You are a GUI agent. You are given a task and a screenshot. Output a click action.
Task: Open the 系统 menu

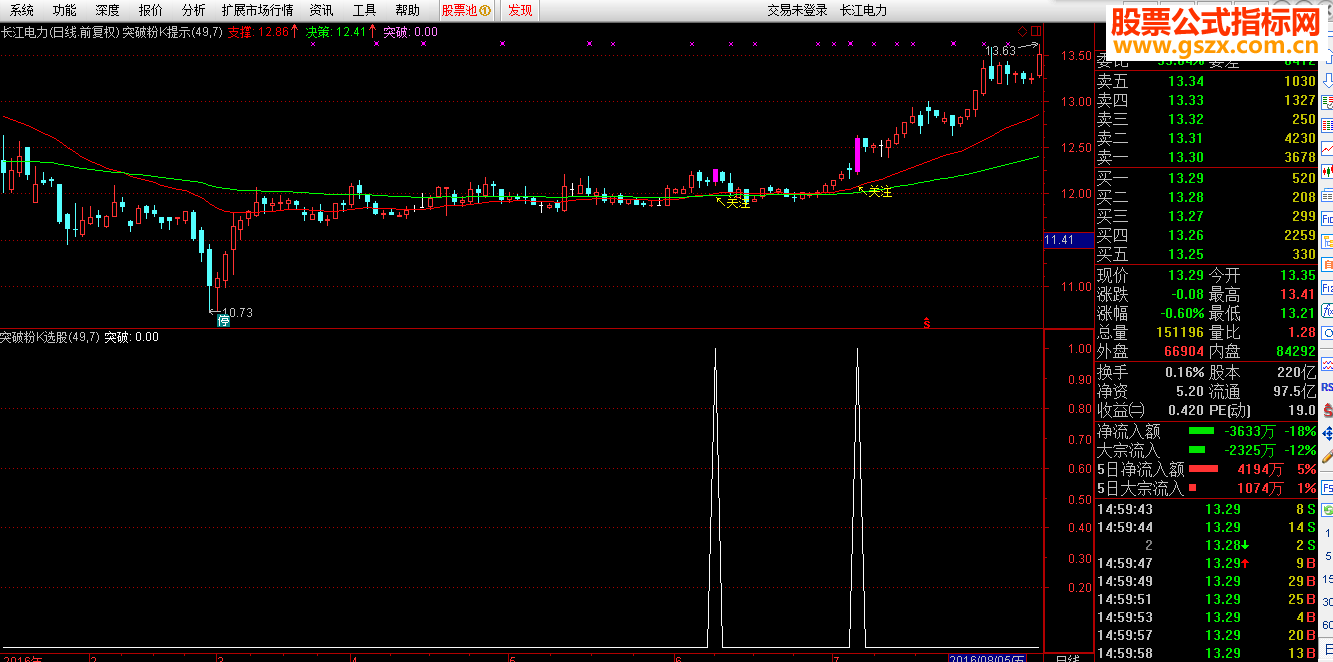(x=21, y=10)
